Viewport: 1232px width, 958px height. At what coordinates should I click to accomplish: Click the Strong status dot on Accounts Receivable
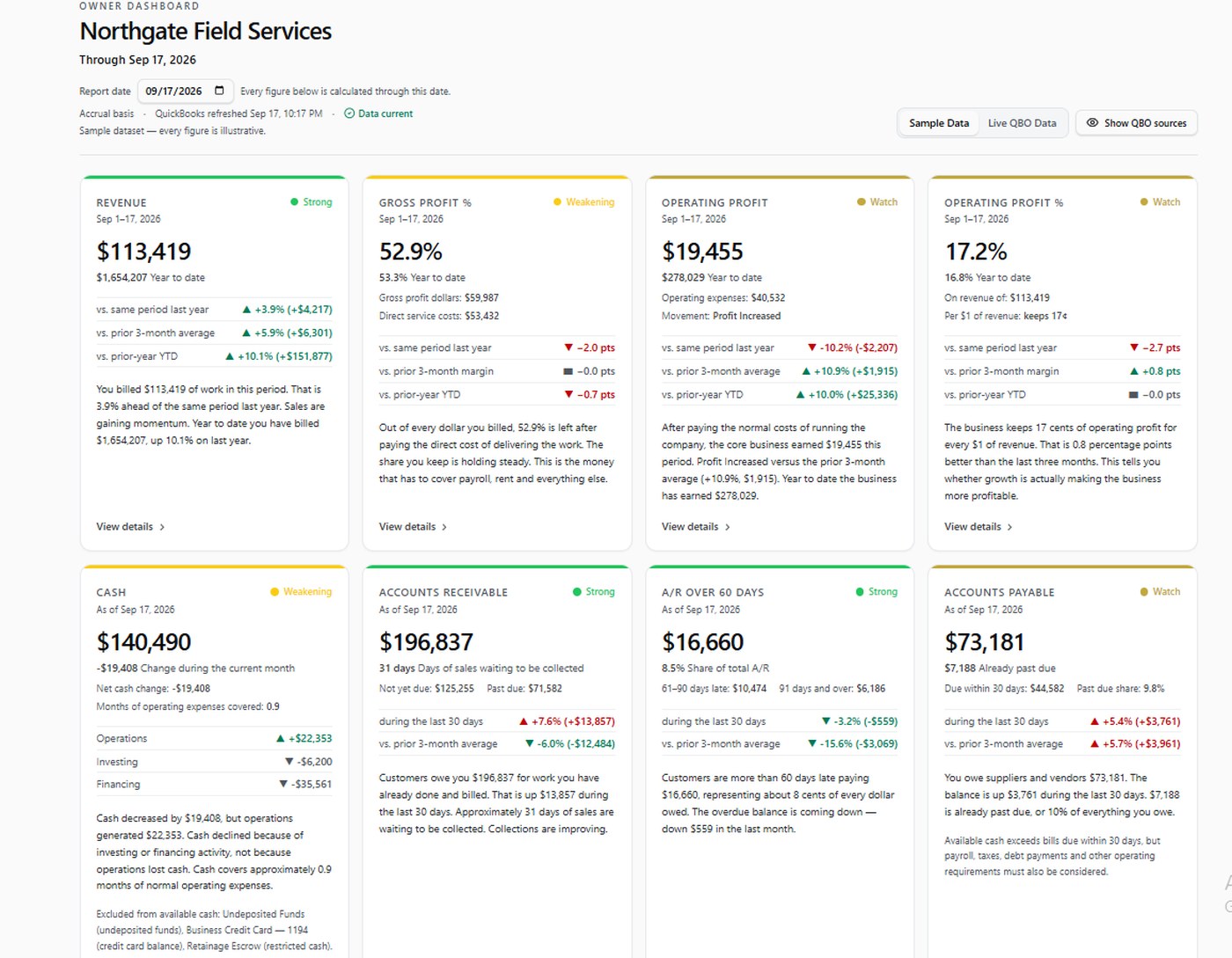coord(577,592)
